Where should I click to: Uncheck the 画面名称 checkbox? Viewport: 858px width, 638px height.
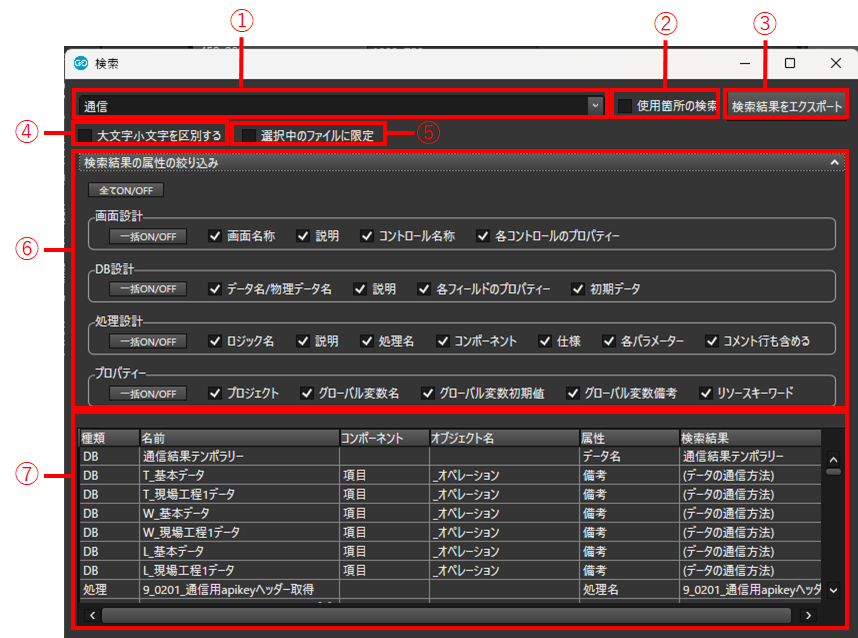tap(215, 237)
